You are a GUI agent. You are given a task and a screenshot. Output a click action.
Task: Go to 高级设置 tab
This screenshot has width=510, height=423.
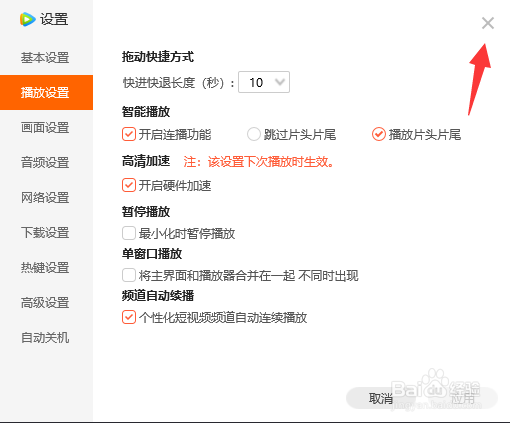click(x=45, y=303)
